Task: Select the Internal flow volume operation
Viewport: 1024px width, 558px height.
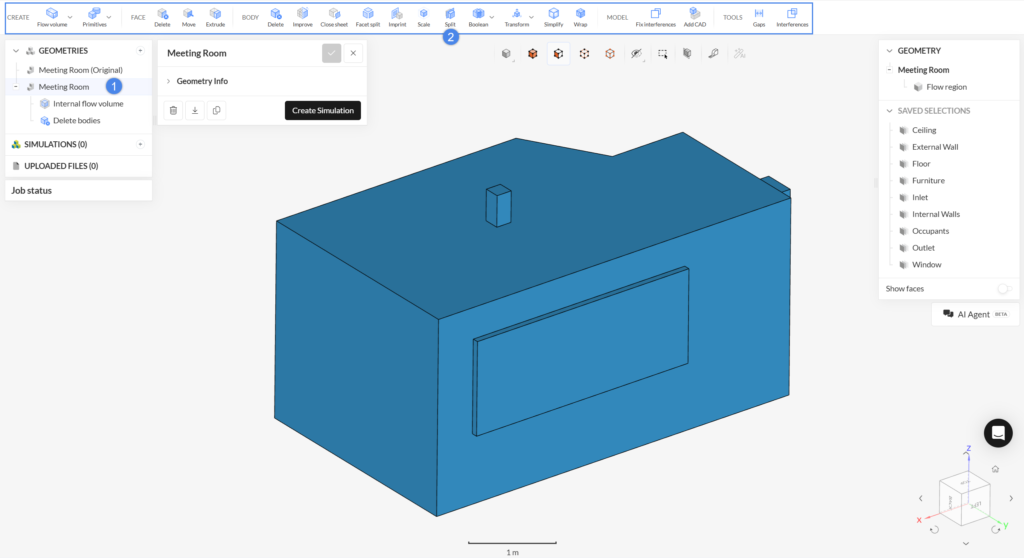Action: (x=88, y=103)
